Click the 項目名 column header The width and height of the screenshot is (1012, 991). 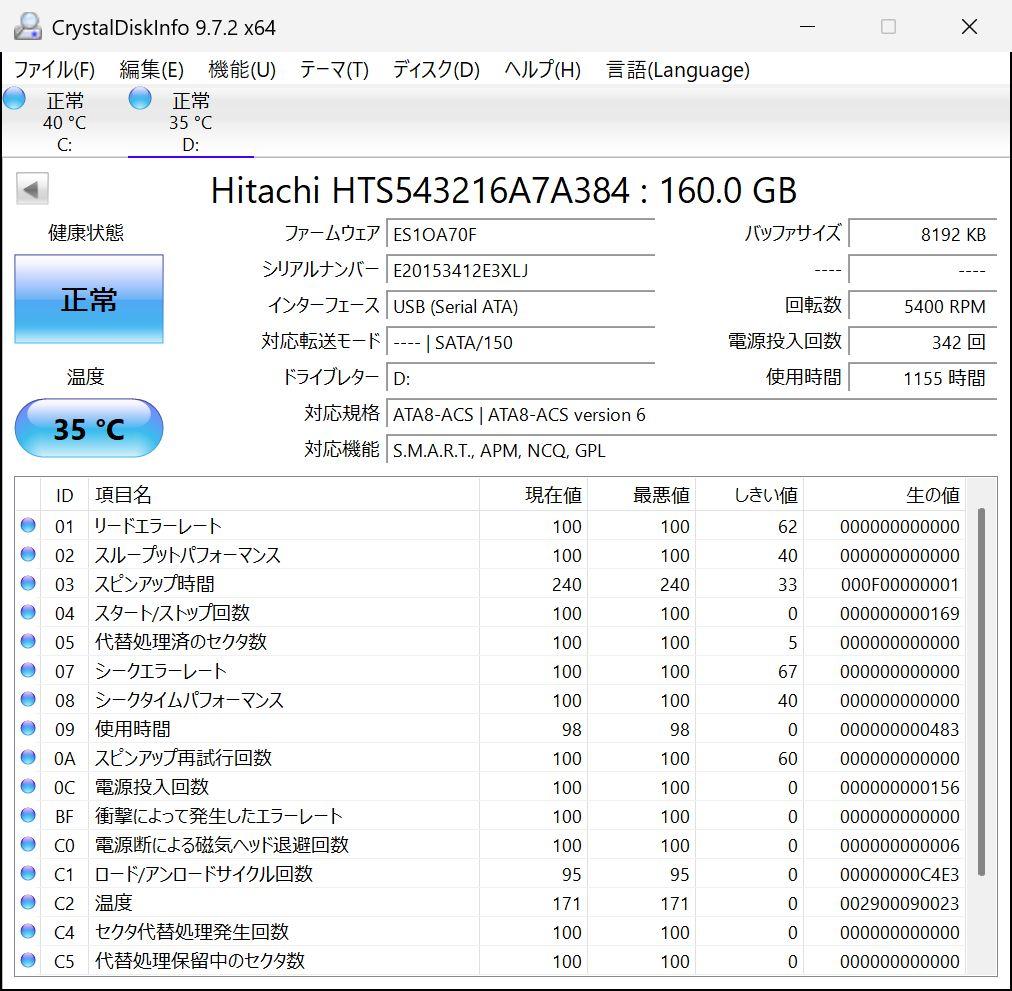point(124,495)
